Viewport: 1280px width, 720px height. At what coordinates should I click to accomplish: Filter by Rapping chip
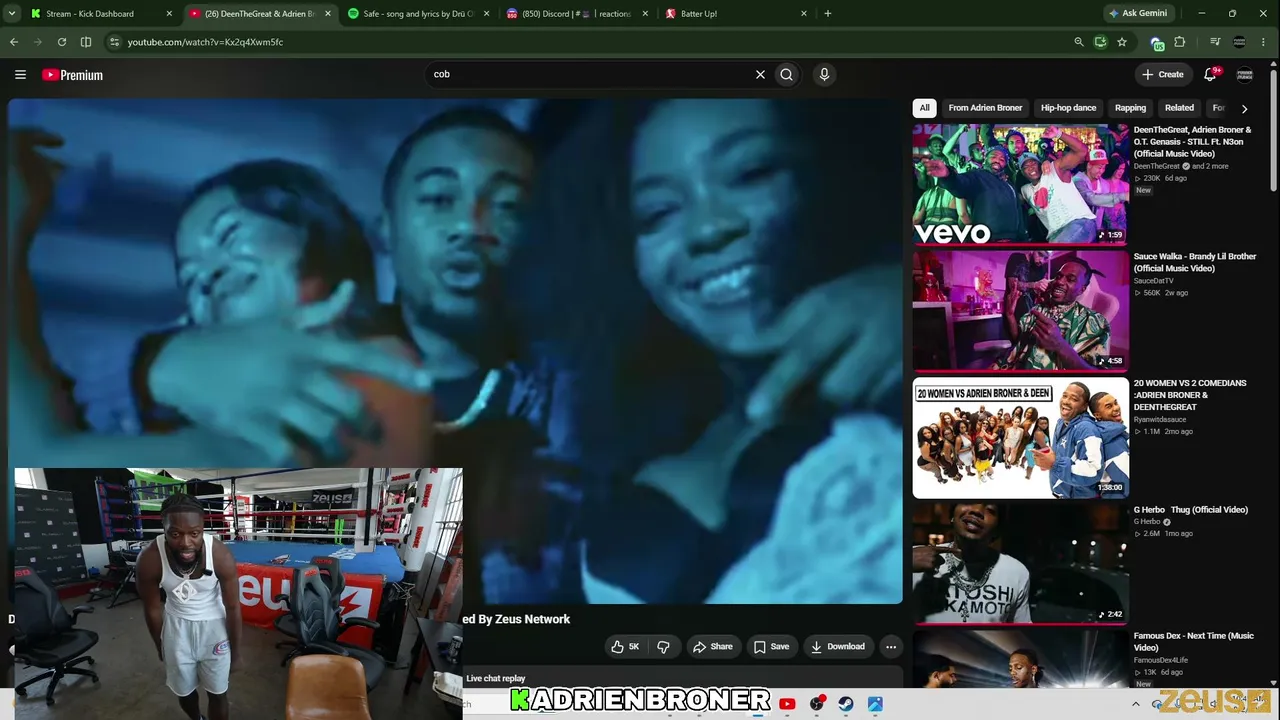(1130, 108)
